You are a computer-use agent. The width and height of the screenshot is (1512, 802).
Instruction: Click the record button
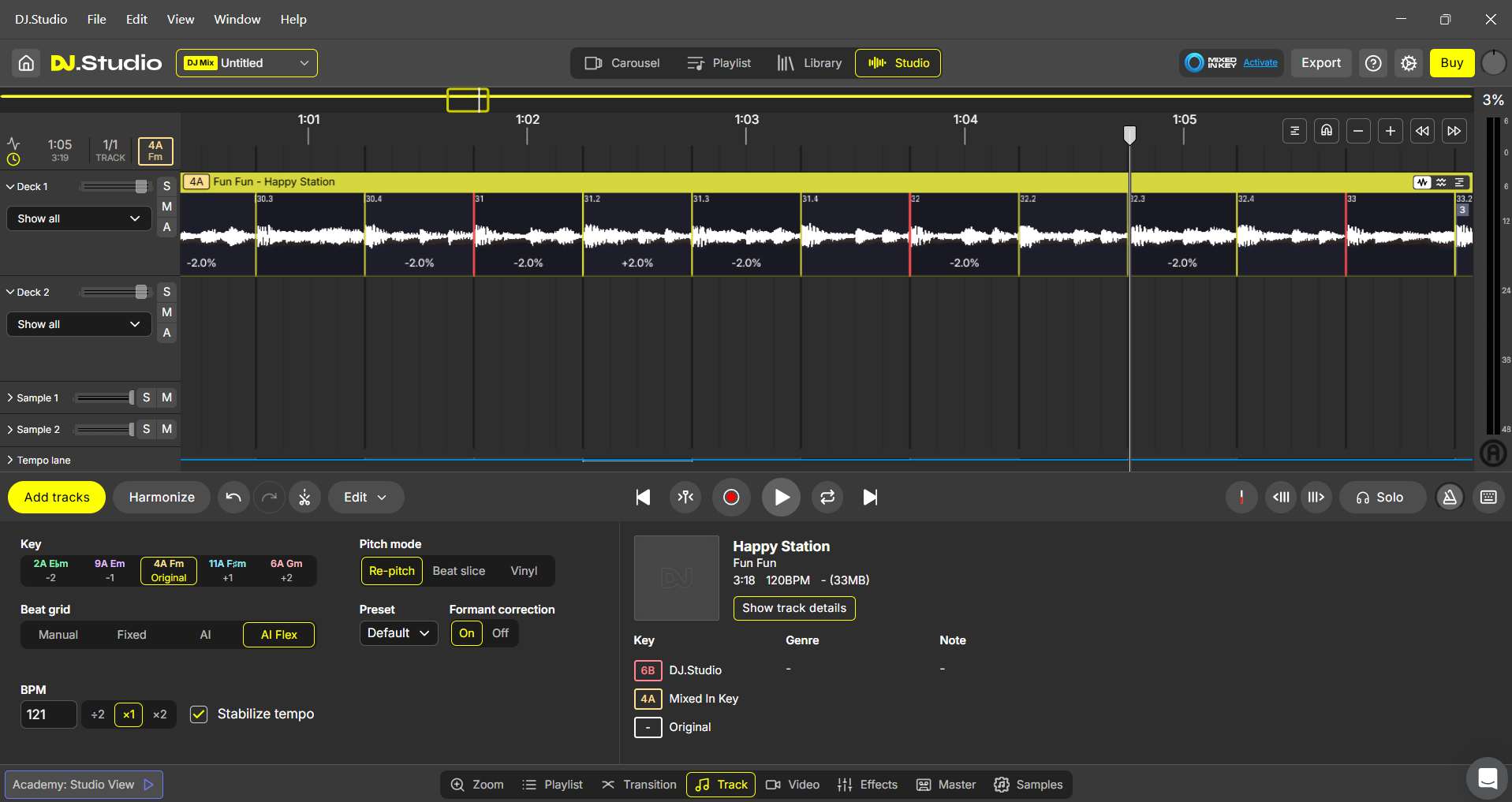pos(730,498)
